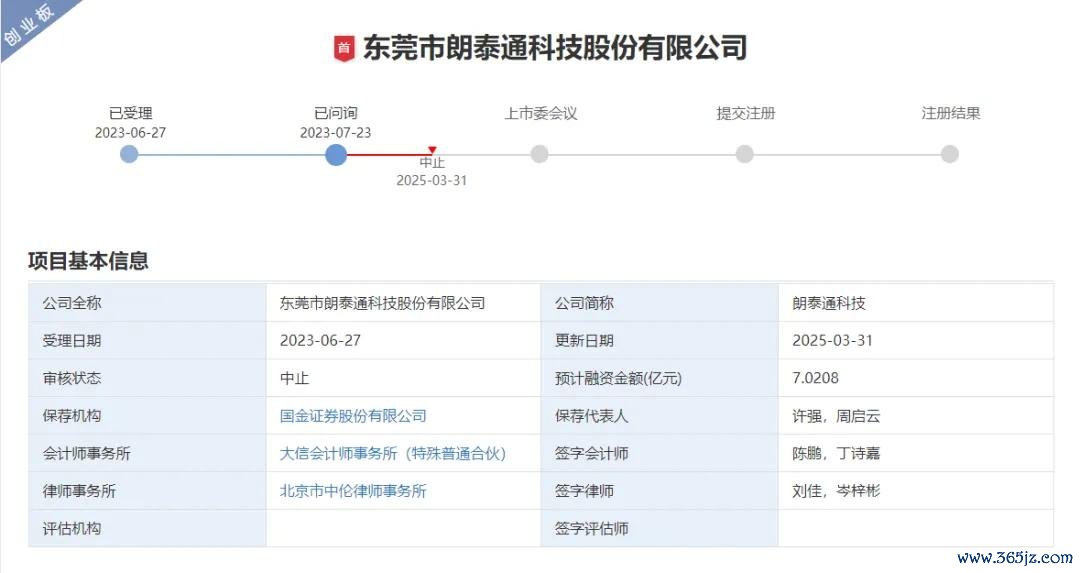Open the 大信会计师事务所（特殊普通合伙） link
Screen dimensions: 1080x573
pyautogui.click(x=393, y=453)
